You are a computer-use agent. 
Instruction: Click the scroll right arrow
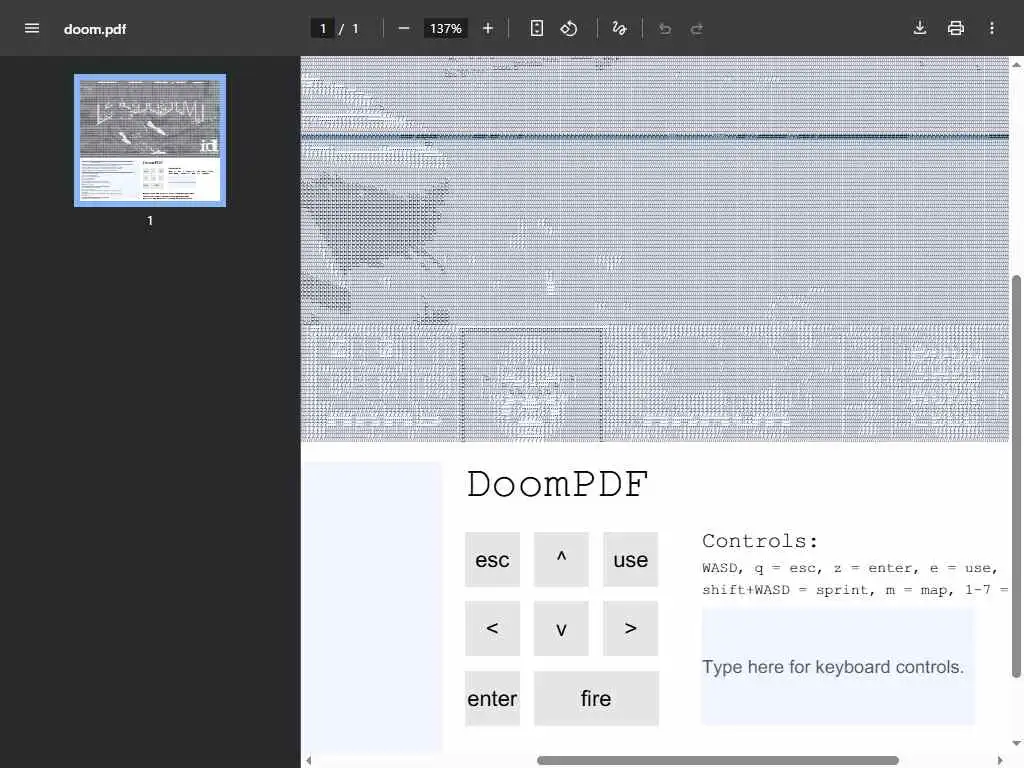[1000, 761]
